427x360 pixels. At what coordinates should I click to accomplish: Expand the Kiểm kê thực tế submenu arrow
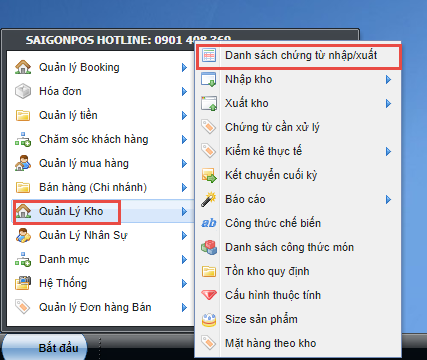tap(388, 152)
